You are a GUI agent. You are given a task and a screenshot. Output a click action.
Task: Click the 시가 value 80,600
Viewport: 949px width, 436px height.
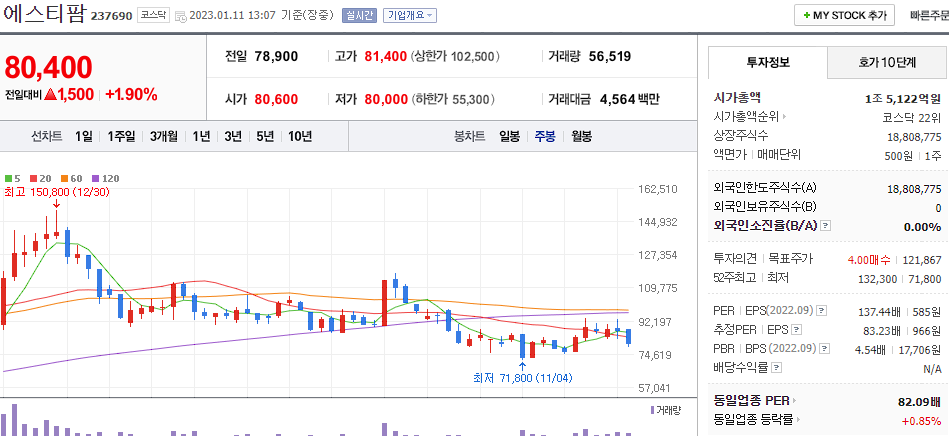tap(277, 99)
